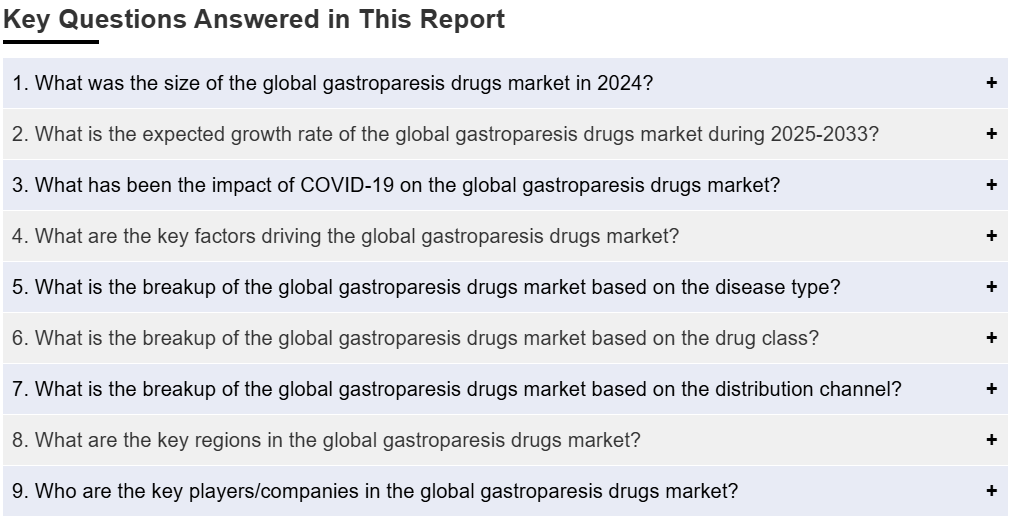This screenshot has width=1012, height=523.
Task: Open the COVID-19 impact question via its plus icon
Action: [x=992, y=185]
